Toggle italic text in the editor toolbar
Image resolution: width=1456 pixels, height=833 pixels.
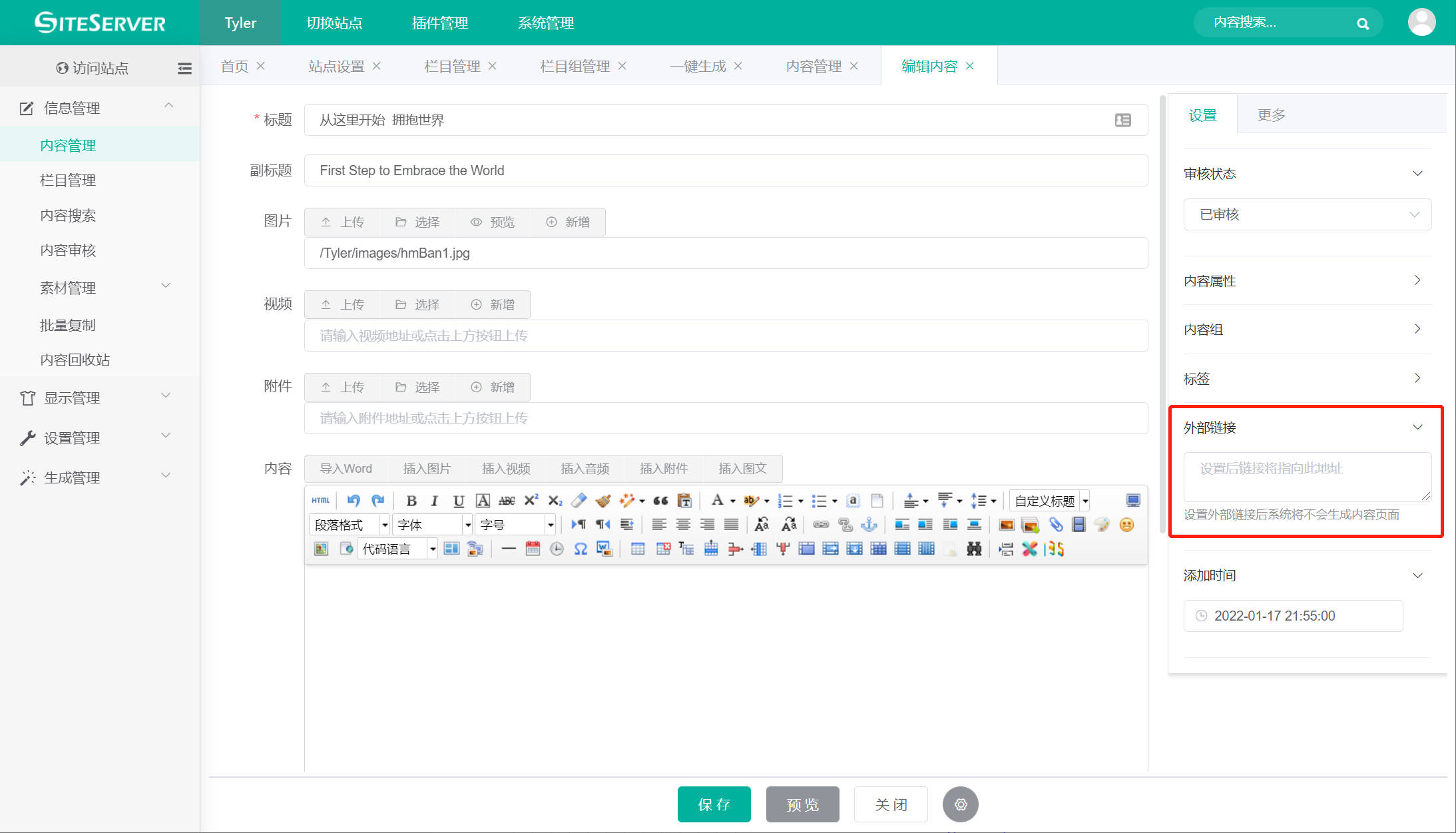[435, 501]
